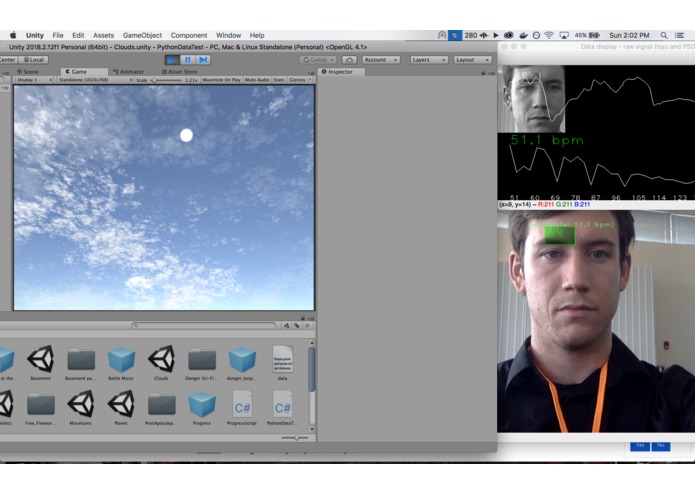Toggle the Local handle rotation button
The width and height of the screenshot is (695, 494).
click(34, 60)
